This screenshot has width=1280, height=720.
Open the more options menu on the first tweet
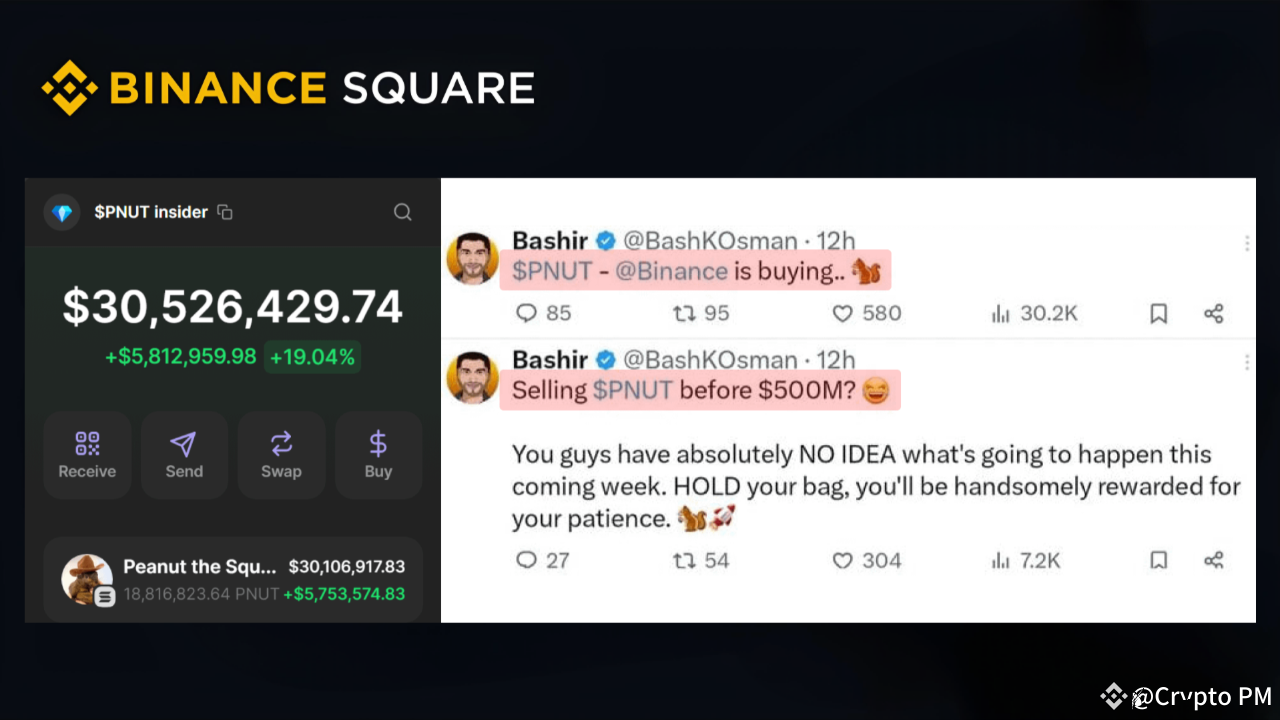click(x=1246, y=241)
